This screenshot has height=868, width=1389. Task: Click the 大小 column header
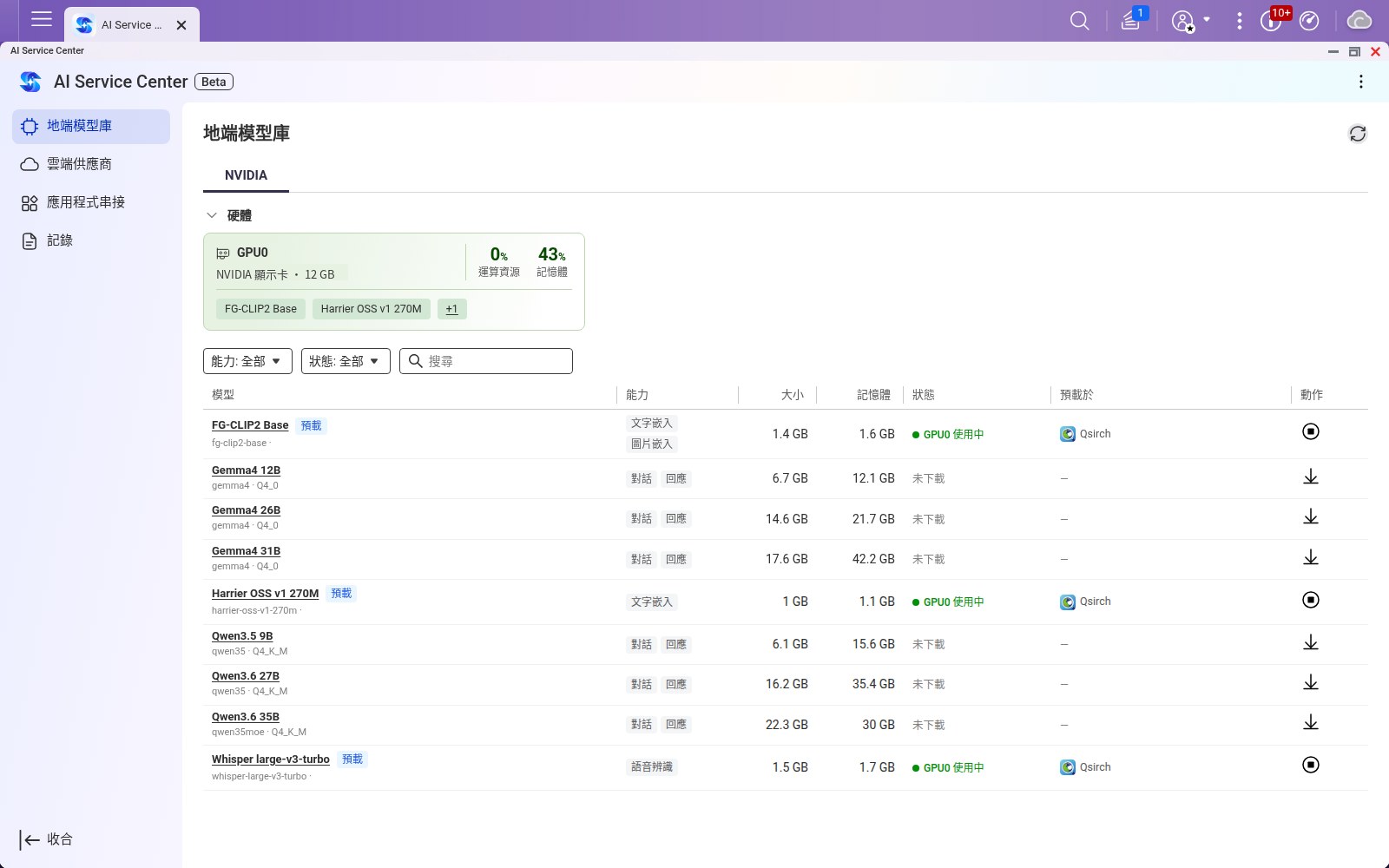click(x=793, y=395)
